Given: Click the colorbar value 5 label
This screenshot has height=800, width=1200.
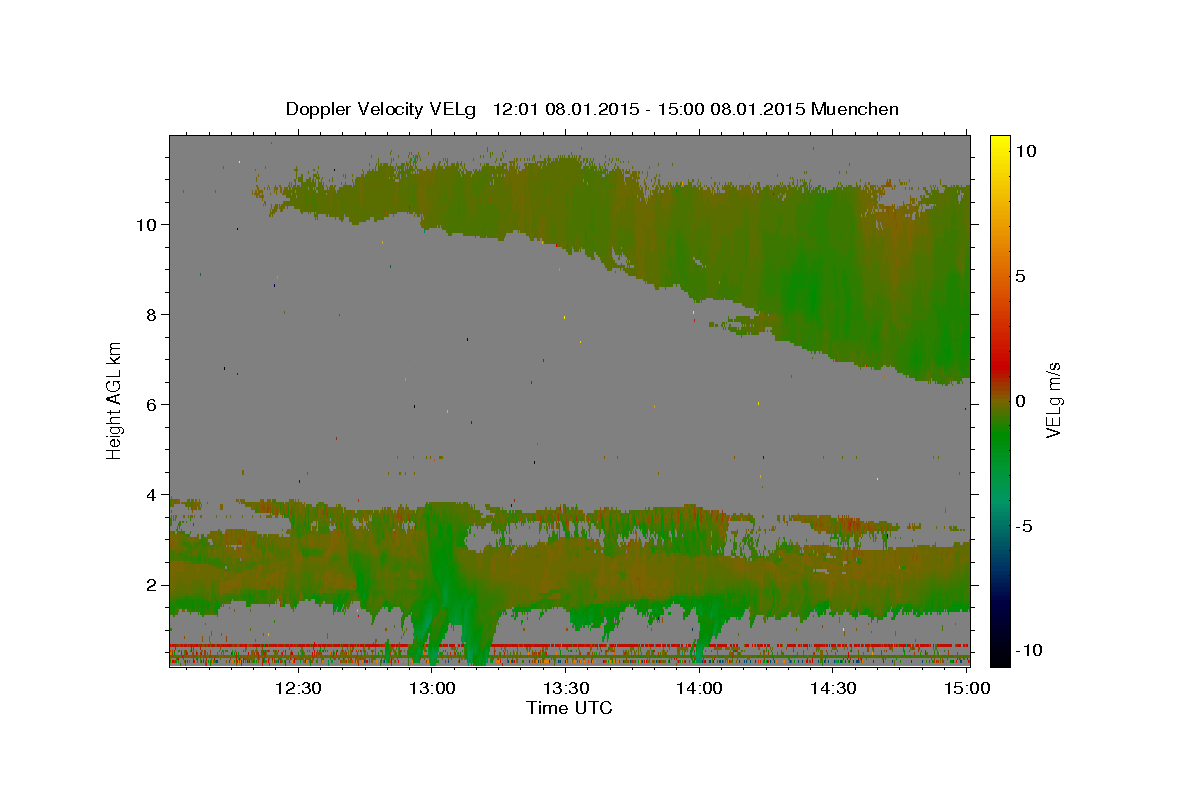Looking at the screenshot, I should (1021, 276).
